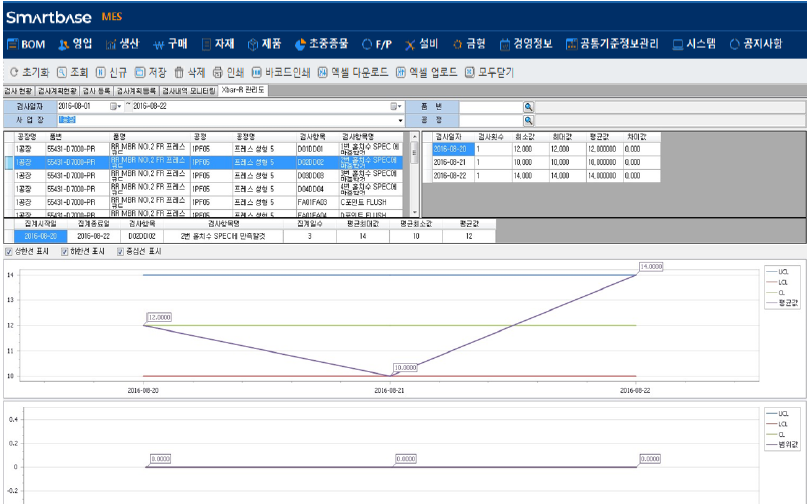Click the 품번 search magnifier icon
807x504 pixels.
click(529, 107)
